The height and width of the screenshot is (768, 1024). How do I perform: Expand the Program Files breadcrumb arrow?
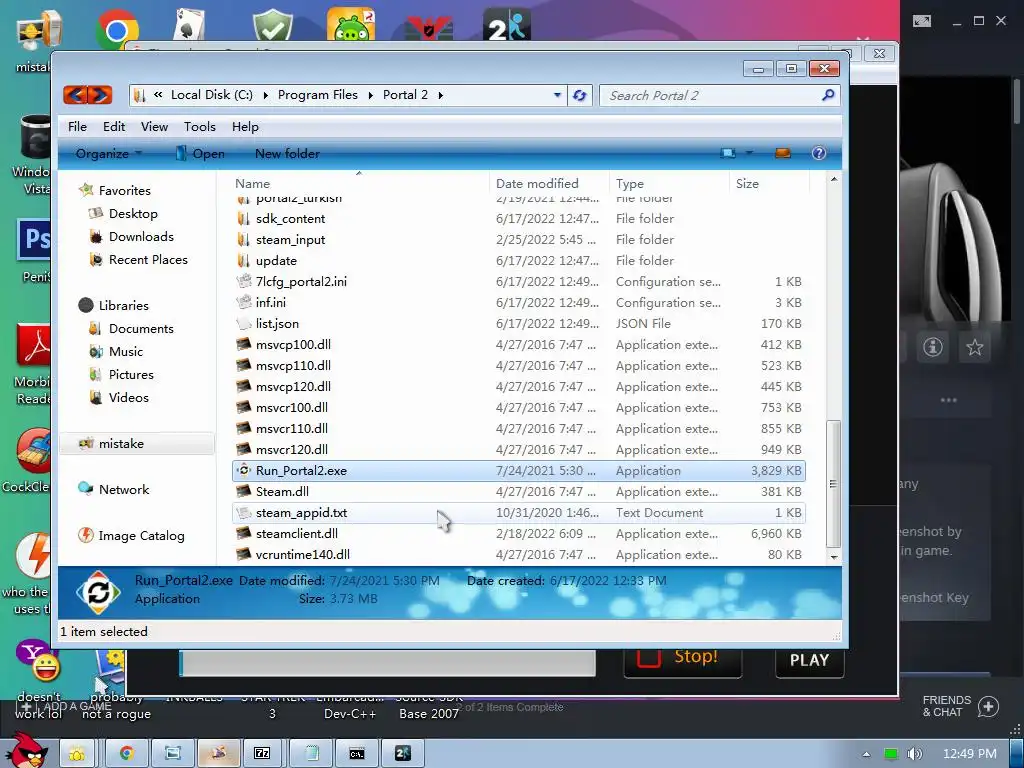coord(370,95)
